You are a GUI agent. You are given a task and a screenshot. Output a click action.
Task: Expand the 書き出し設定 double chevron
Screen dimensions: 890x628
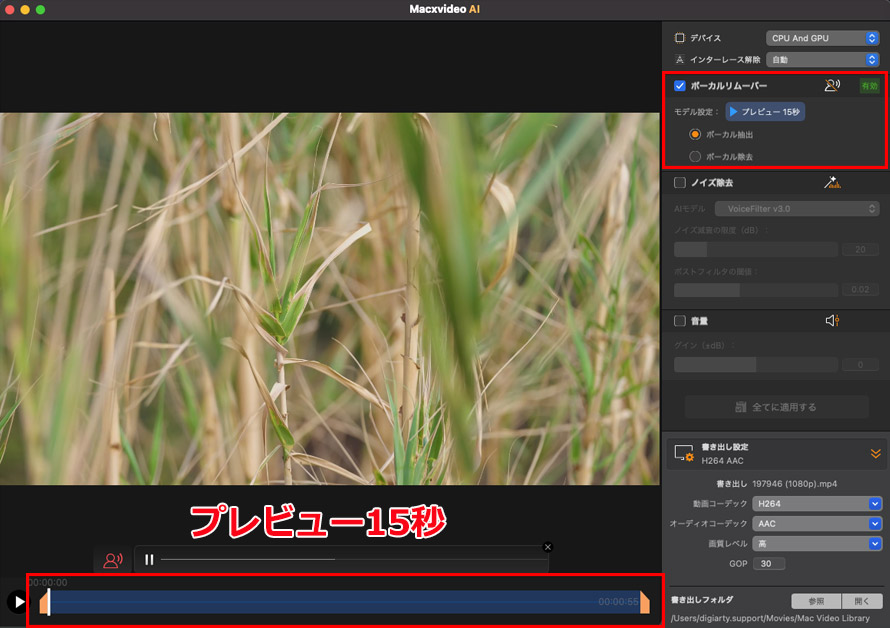click(875, 454)
